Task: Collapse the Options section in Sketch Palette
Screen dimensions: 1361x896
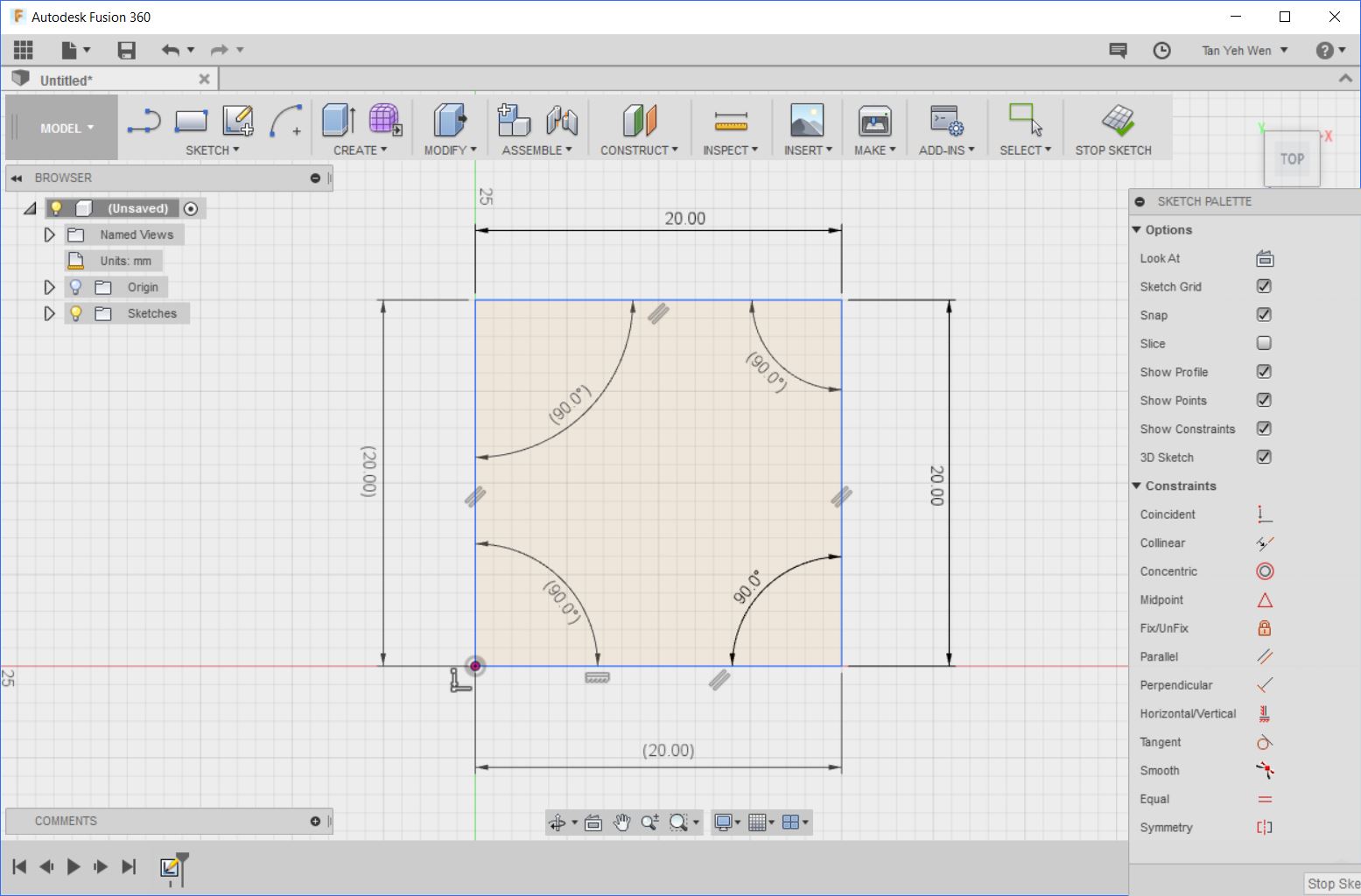Action: click(x=1137, y=230)
